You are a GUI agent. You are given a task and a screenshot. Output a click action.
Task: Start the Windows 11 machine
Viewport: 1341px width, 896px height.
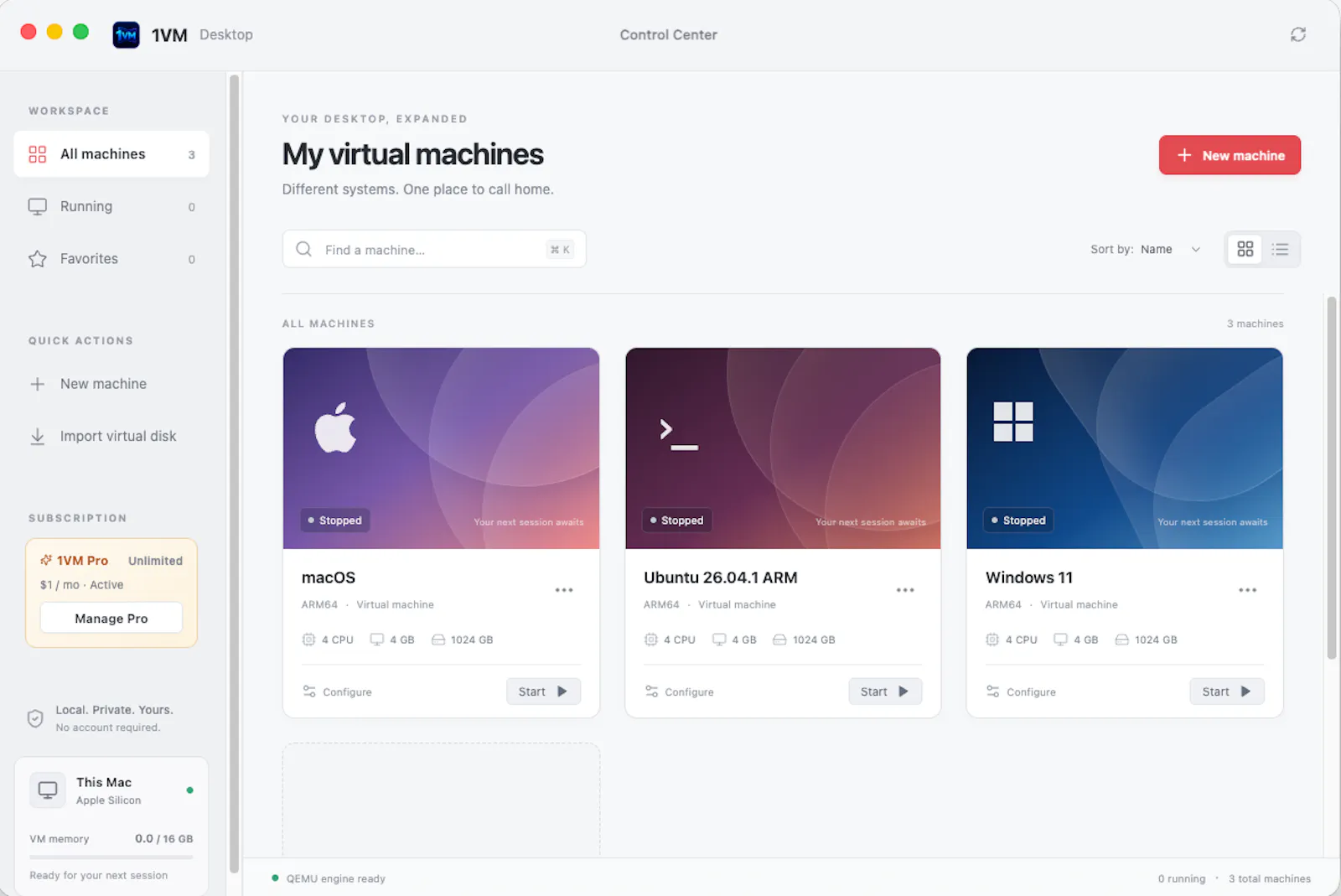pos(1227,691)
